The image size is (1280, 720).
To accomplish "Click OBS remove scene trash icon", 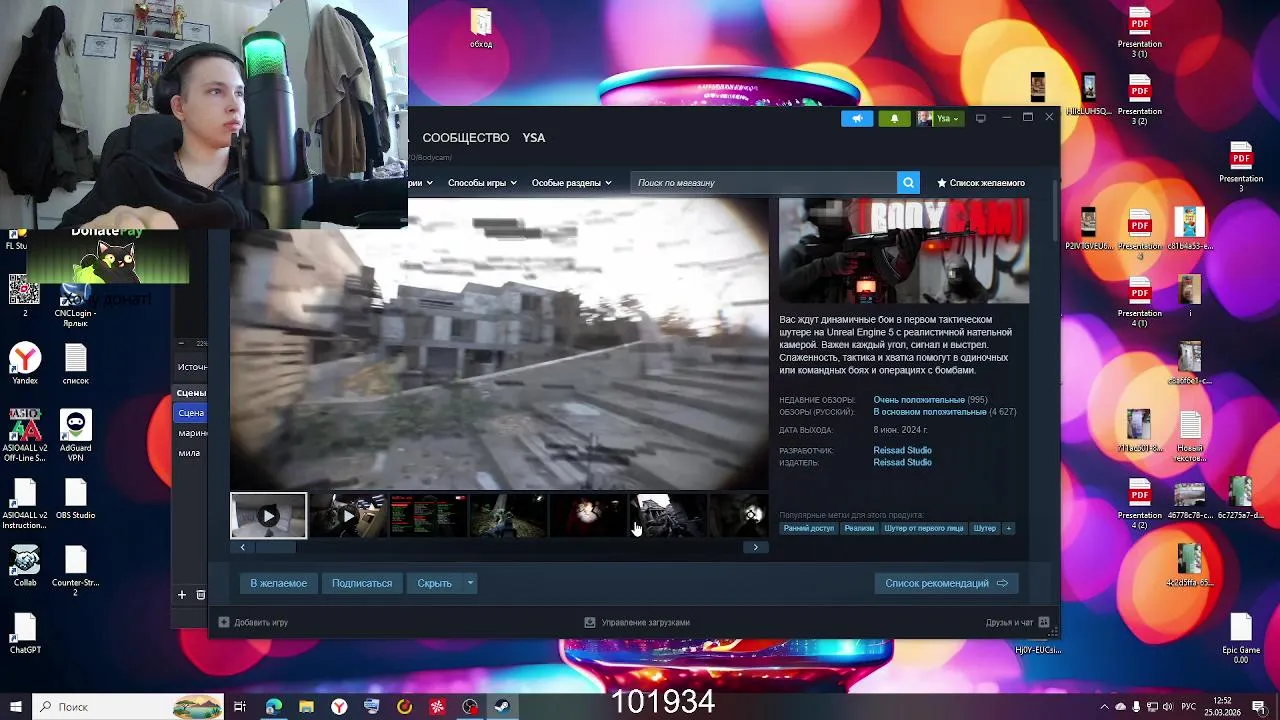I will (x=200, y=594).
